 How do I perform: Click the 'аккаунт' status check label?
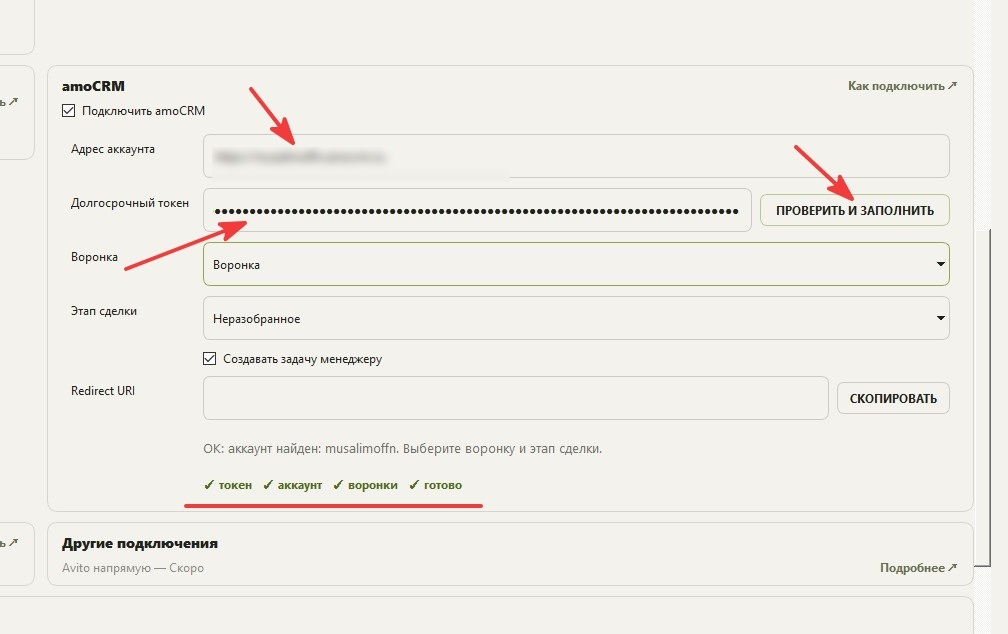tap(292, 485)
